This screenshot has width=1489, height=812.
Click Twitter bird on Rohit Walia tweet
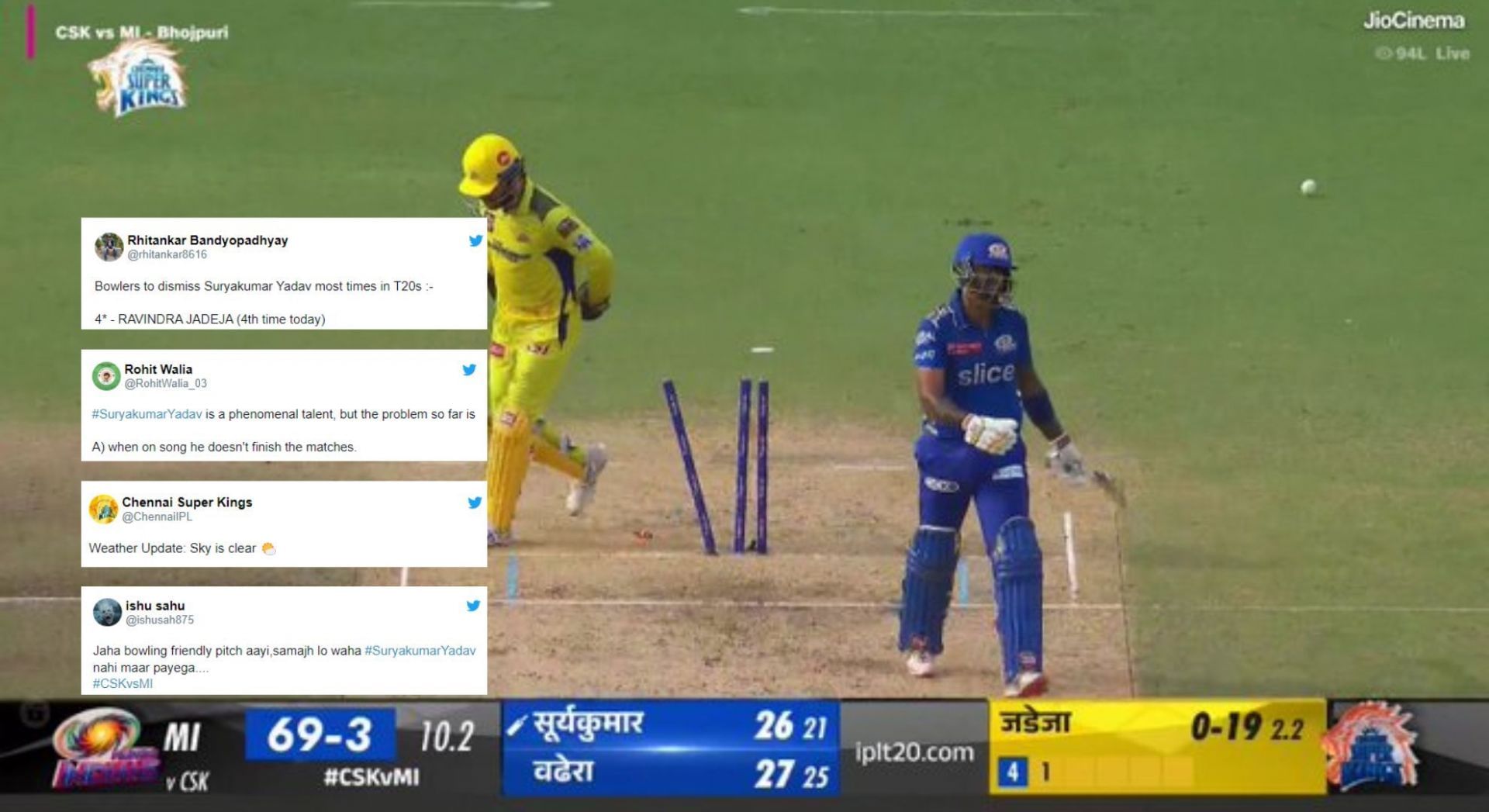point(469,370)
